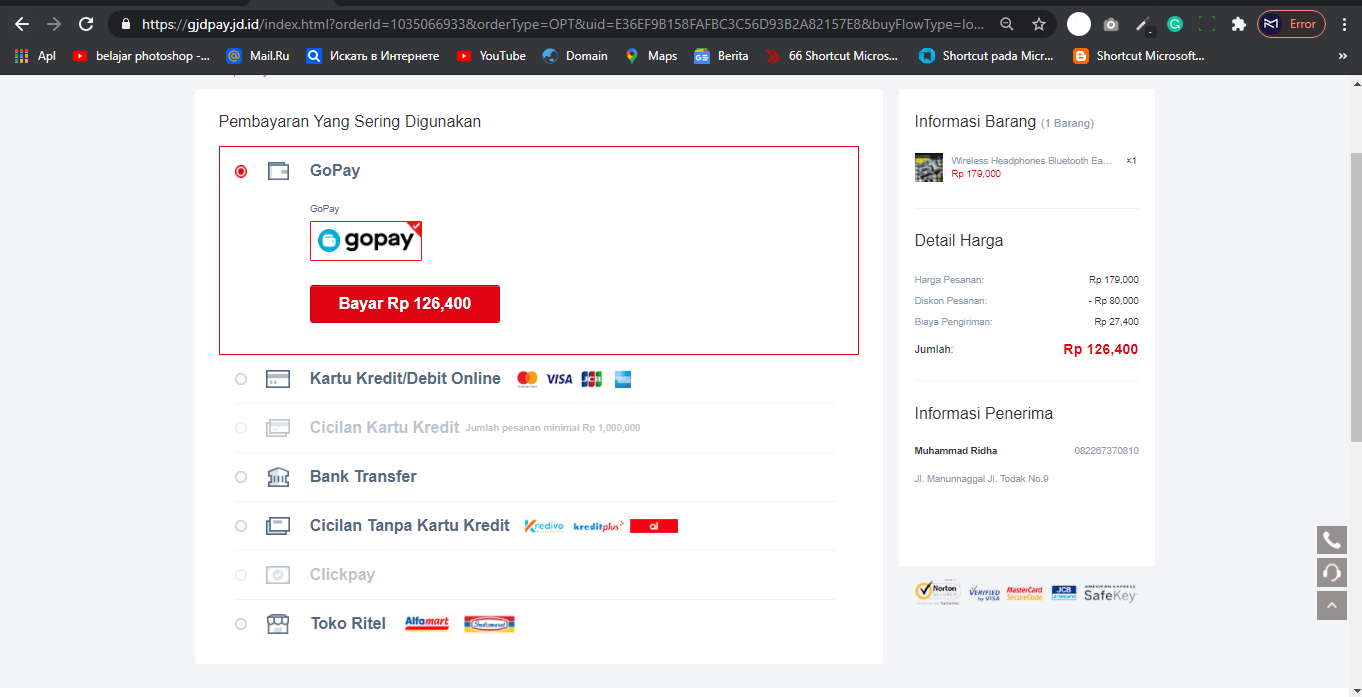The width and height of the screenshot is (1362, 697).
Task: Click the store icon beside Toko Ritel
Action: coord(278,624)
